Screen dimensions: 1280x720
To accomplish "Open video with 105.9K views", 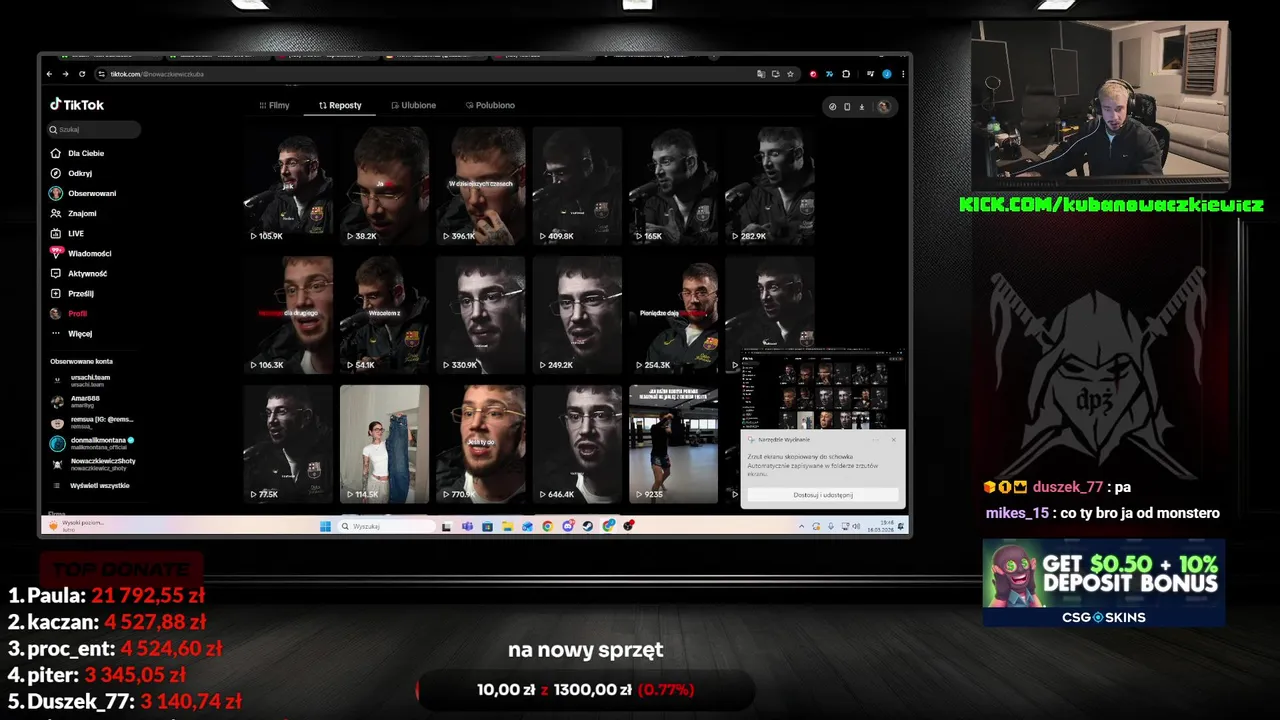I will (x=288, y=185).
